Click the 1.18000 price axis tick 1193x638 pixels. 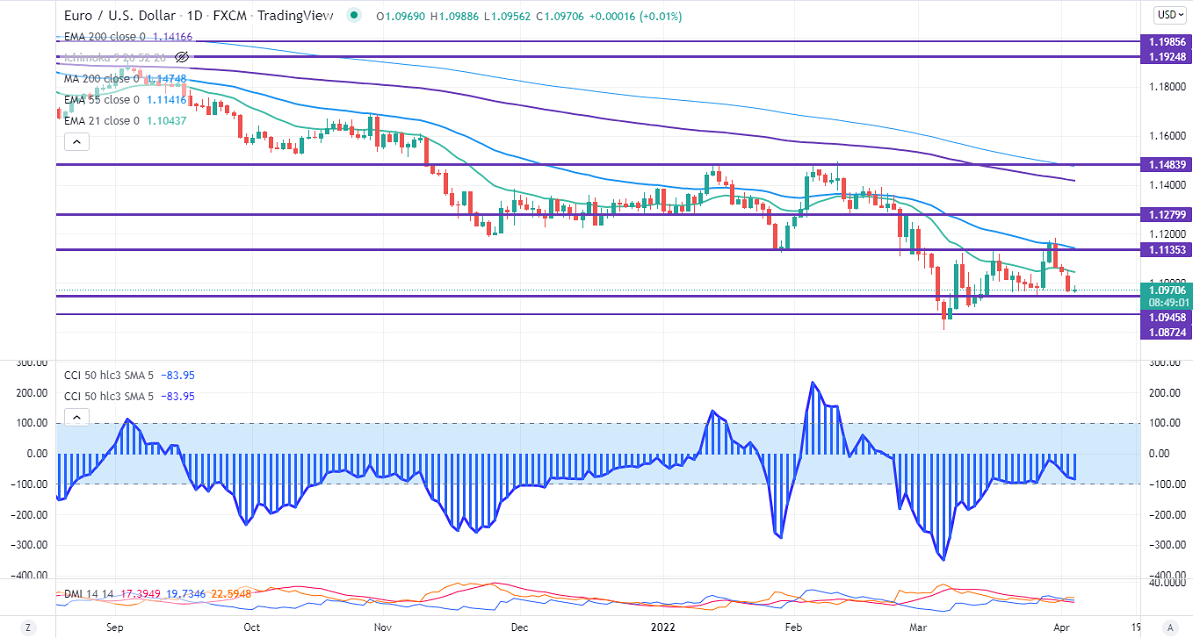click(x=1166, y=87)
